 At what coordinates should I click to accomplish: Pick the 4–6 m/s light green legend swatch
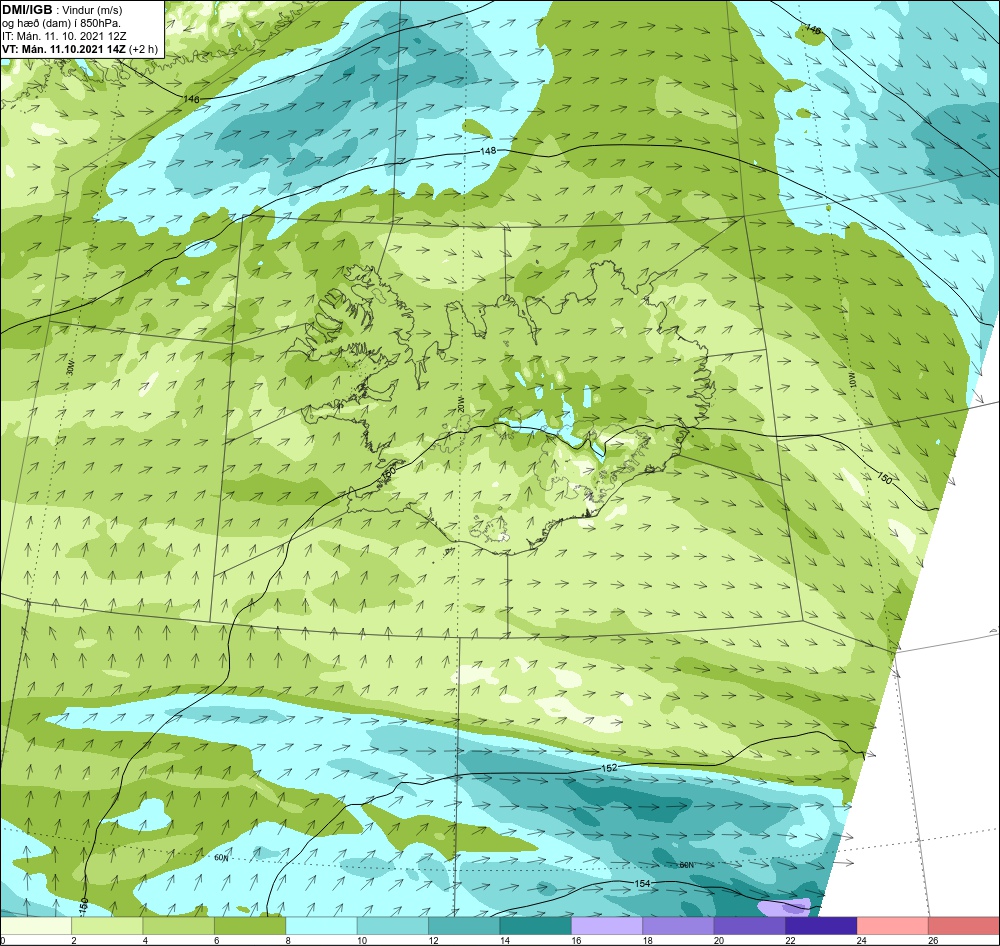pos(179,926)
